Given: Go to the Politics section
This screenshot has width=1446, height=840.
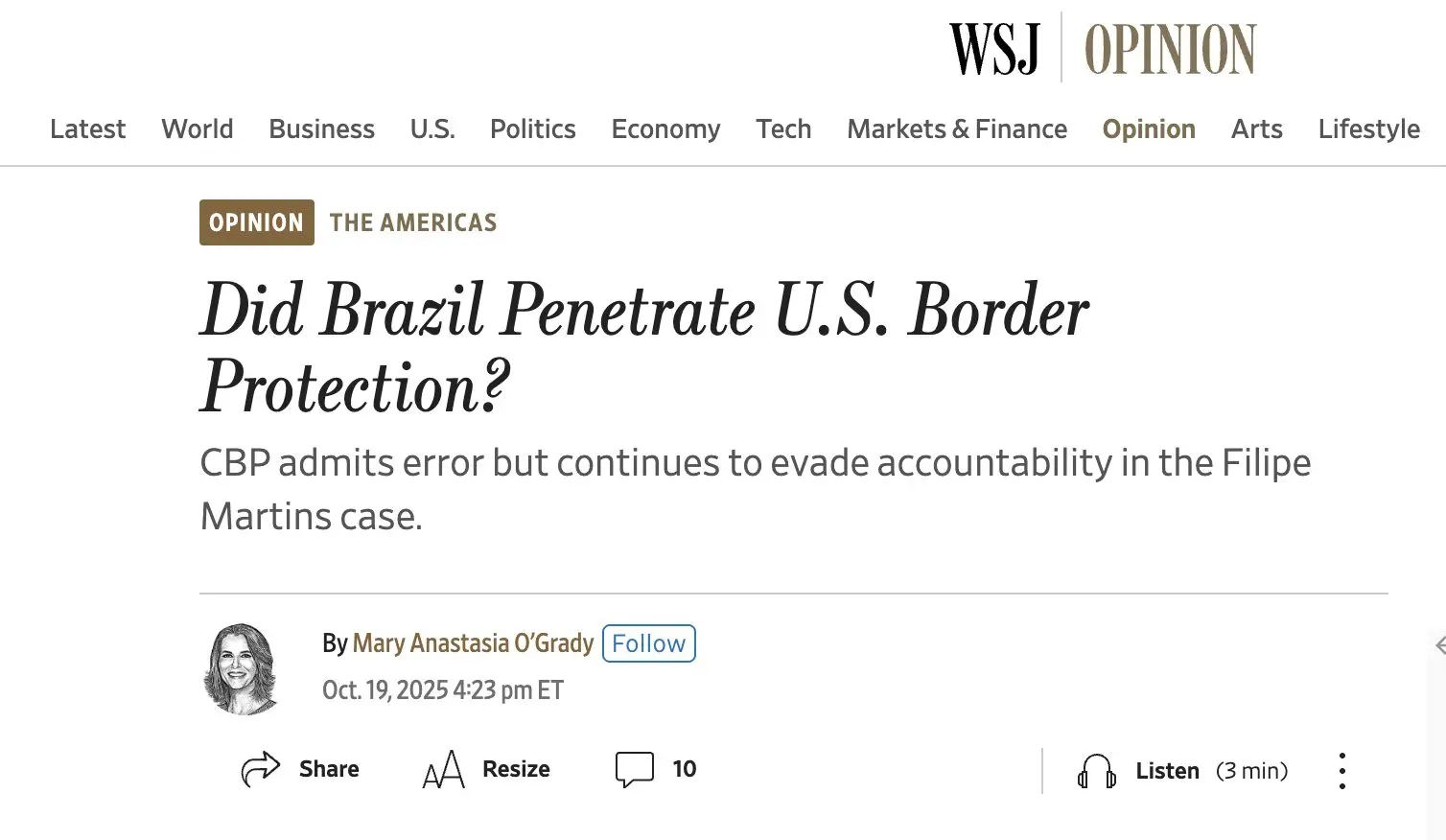Looking at the screenshot, I should (x=532, y=128).
